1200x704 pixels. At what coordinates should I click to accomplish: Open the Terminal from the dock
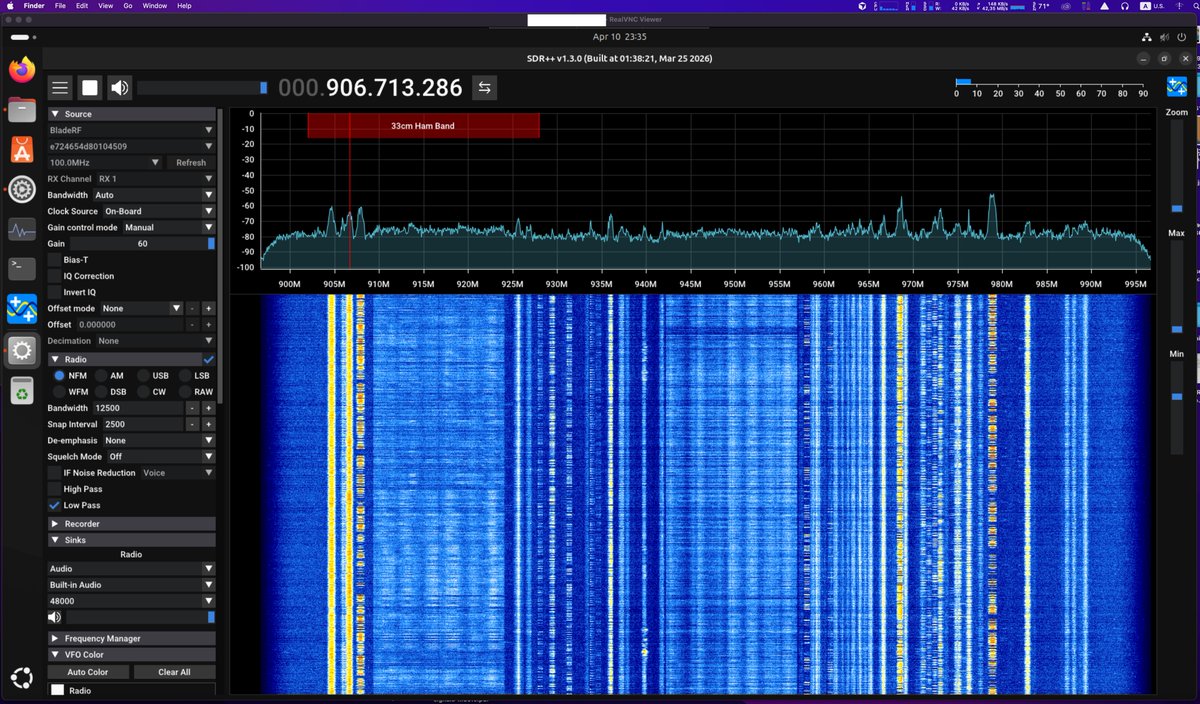click(x=22, y=267)
